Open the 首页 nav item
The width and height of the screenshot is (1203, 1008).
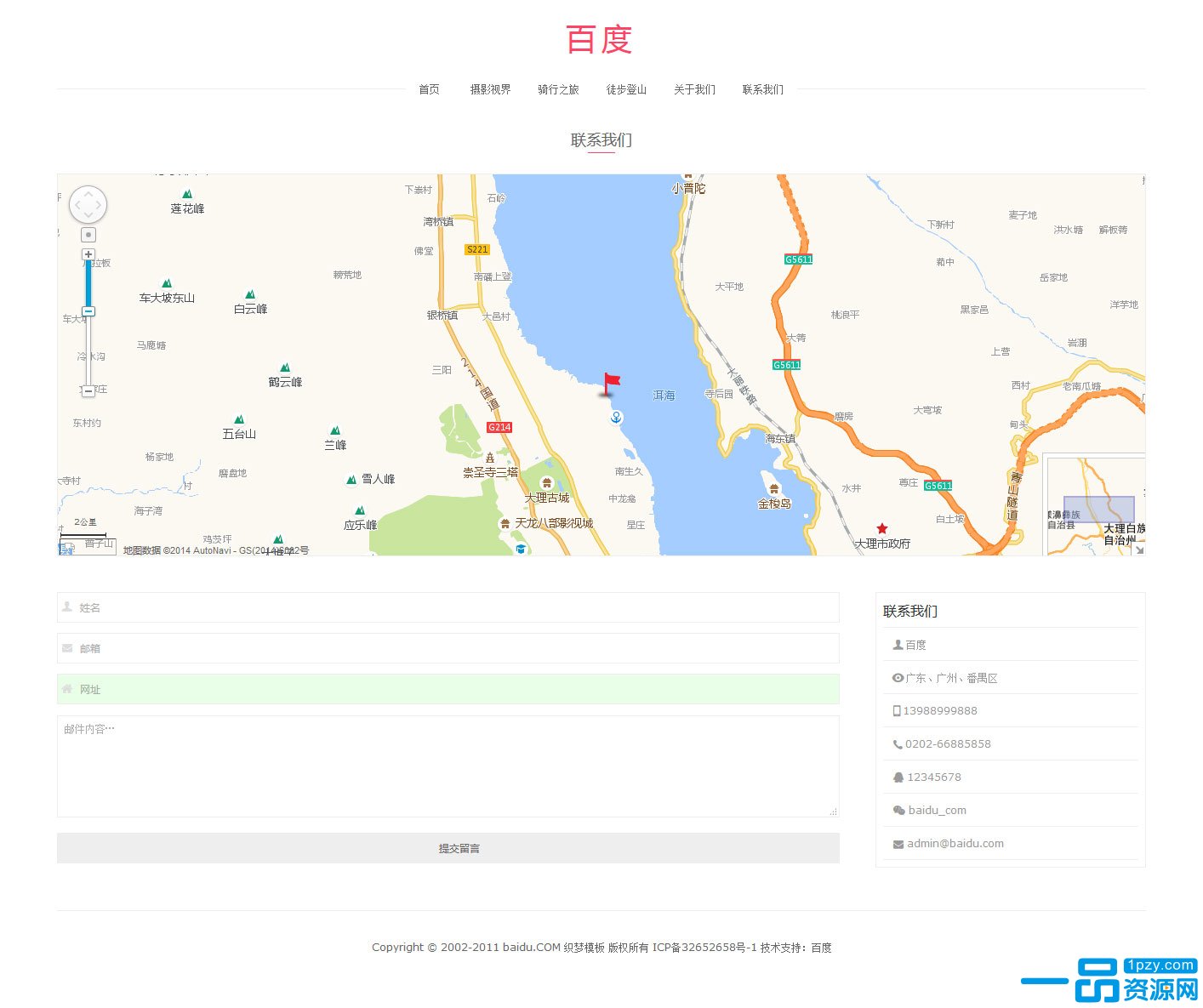429,89
